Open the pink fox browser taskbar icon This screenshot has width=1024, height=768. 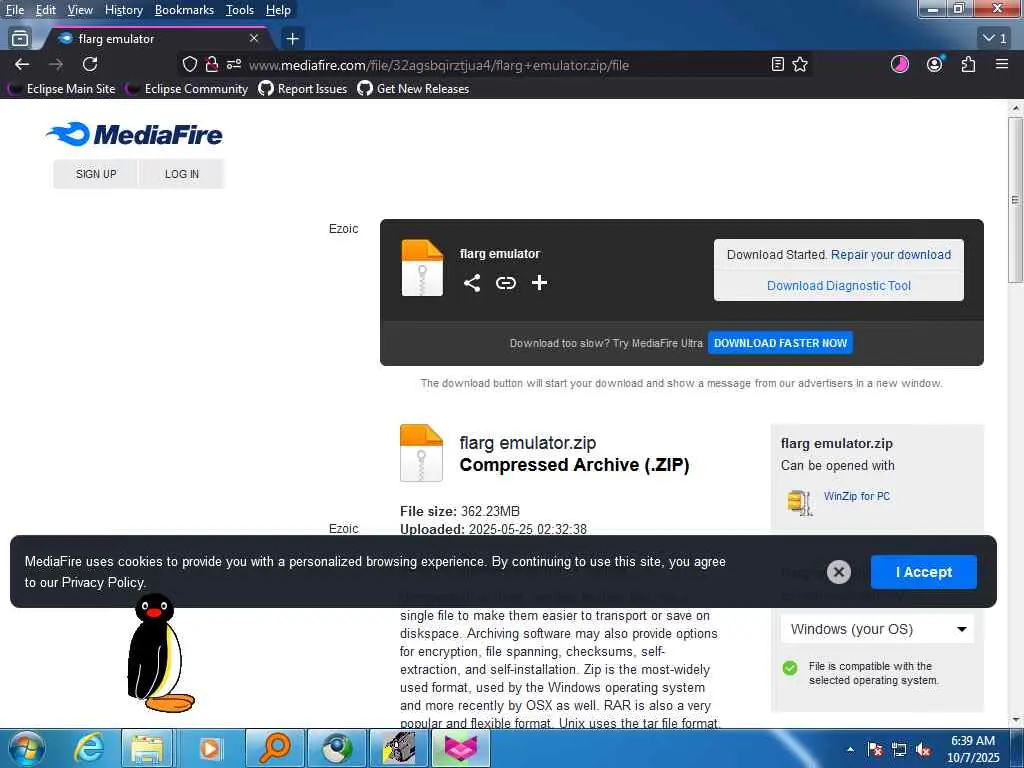point(460,748)
